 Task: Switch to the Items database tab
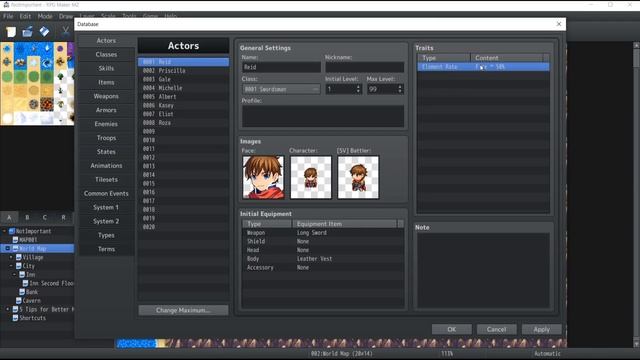(x=106, y=82)
